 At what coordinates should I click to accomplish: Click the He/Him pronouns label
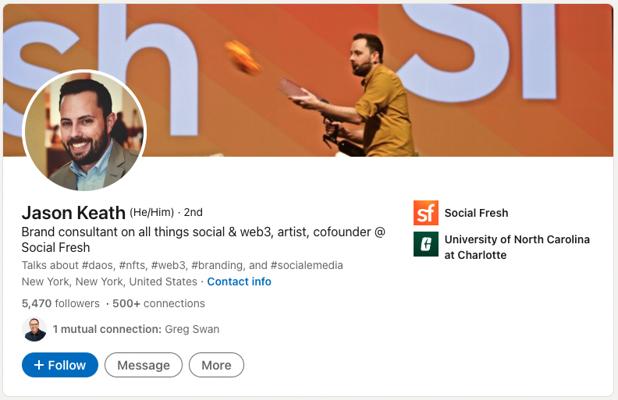click(x=151, y=212)
